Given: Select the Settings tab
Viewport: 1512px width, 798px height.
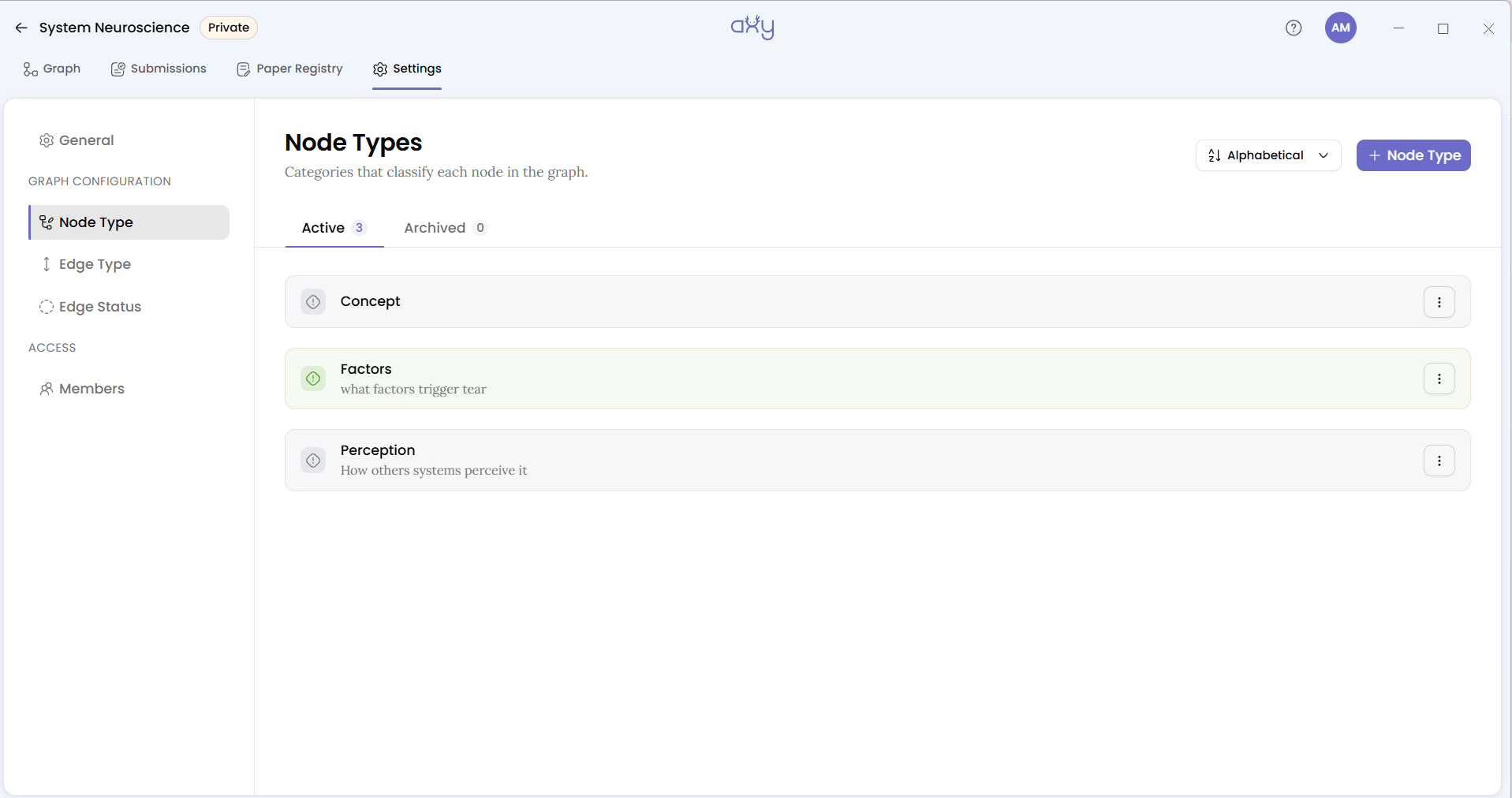Looking at the screenshot, I should click(407, 69).
